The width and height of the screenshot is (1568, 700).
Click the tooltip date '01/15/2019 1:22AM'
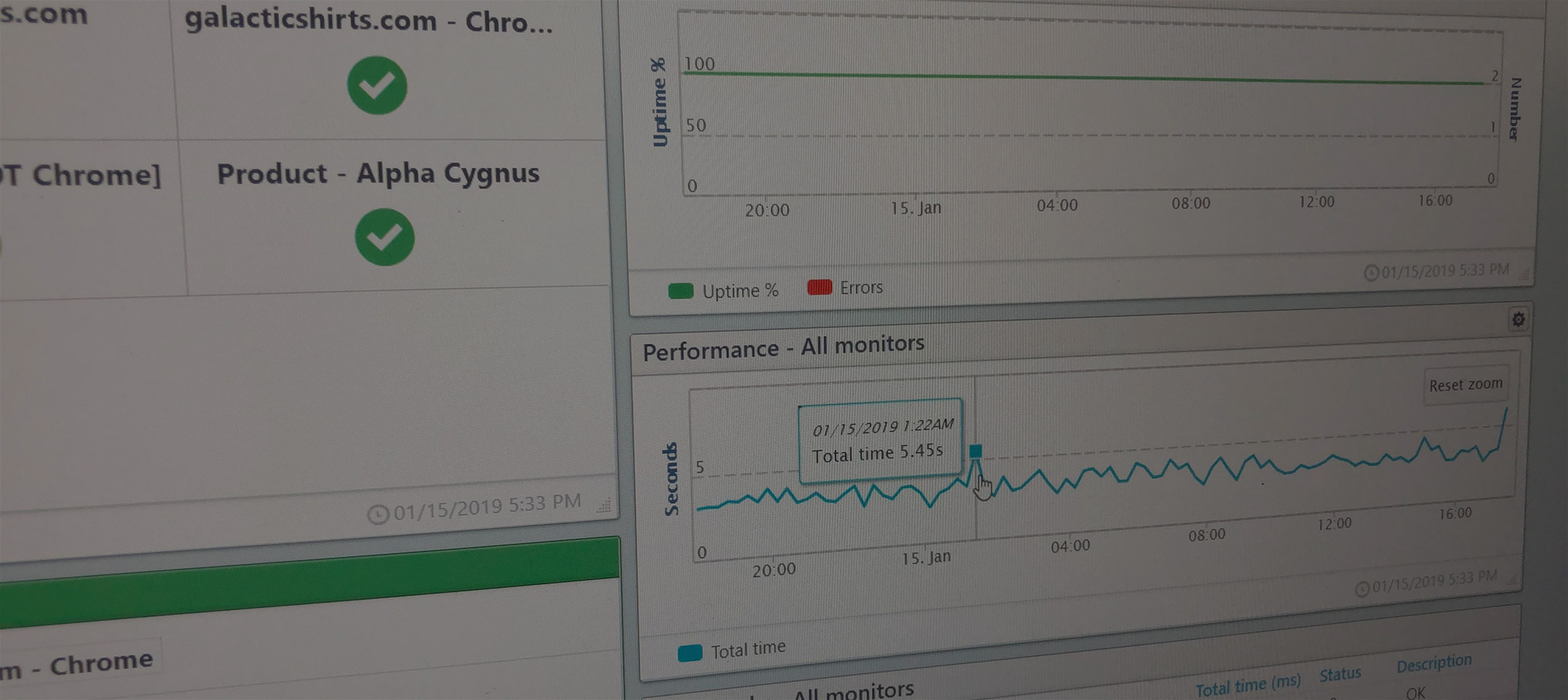pos(883,427)
